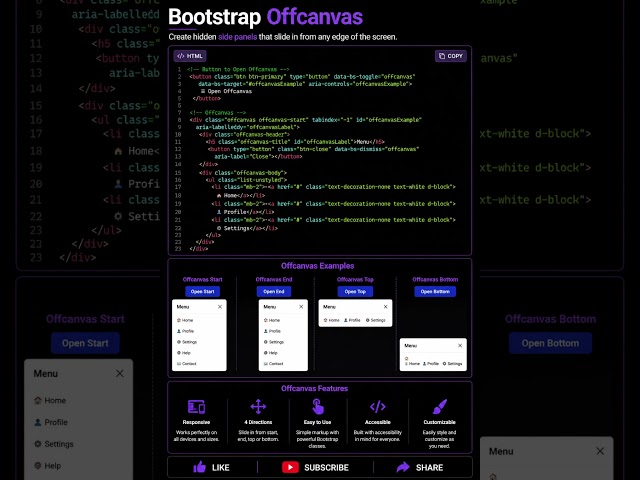Select Settings in the Offcanvas Top preview
The image size is (640, 480).
point(376,320)
